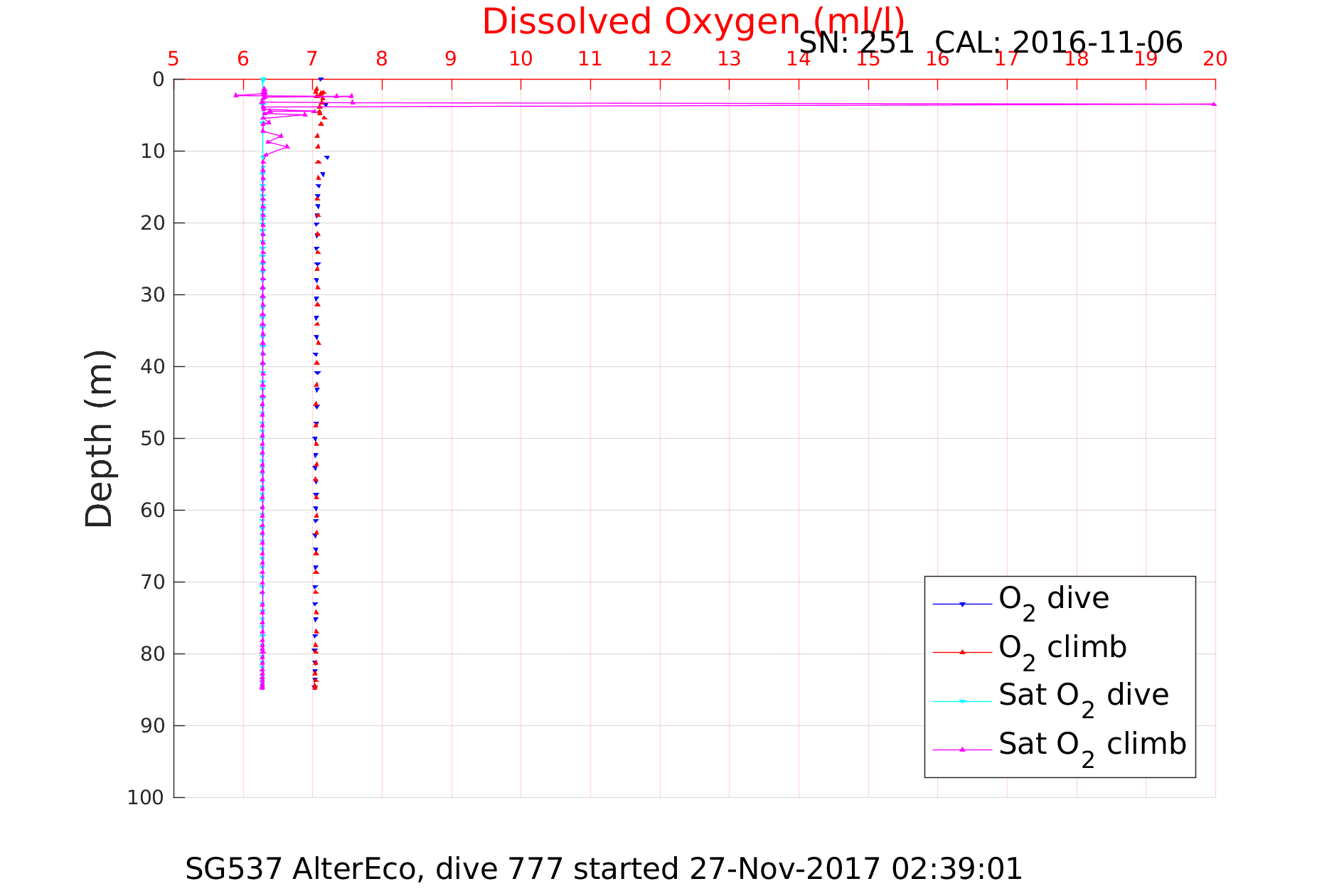
Task: Click the depth tick label 90
Action: click(x=153, y=726)
